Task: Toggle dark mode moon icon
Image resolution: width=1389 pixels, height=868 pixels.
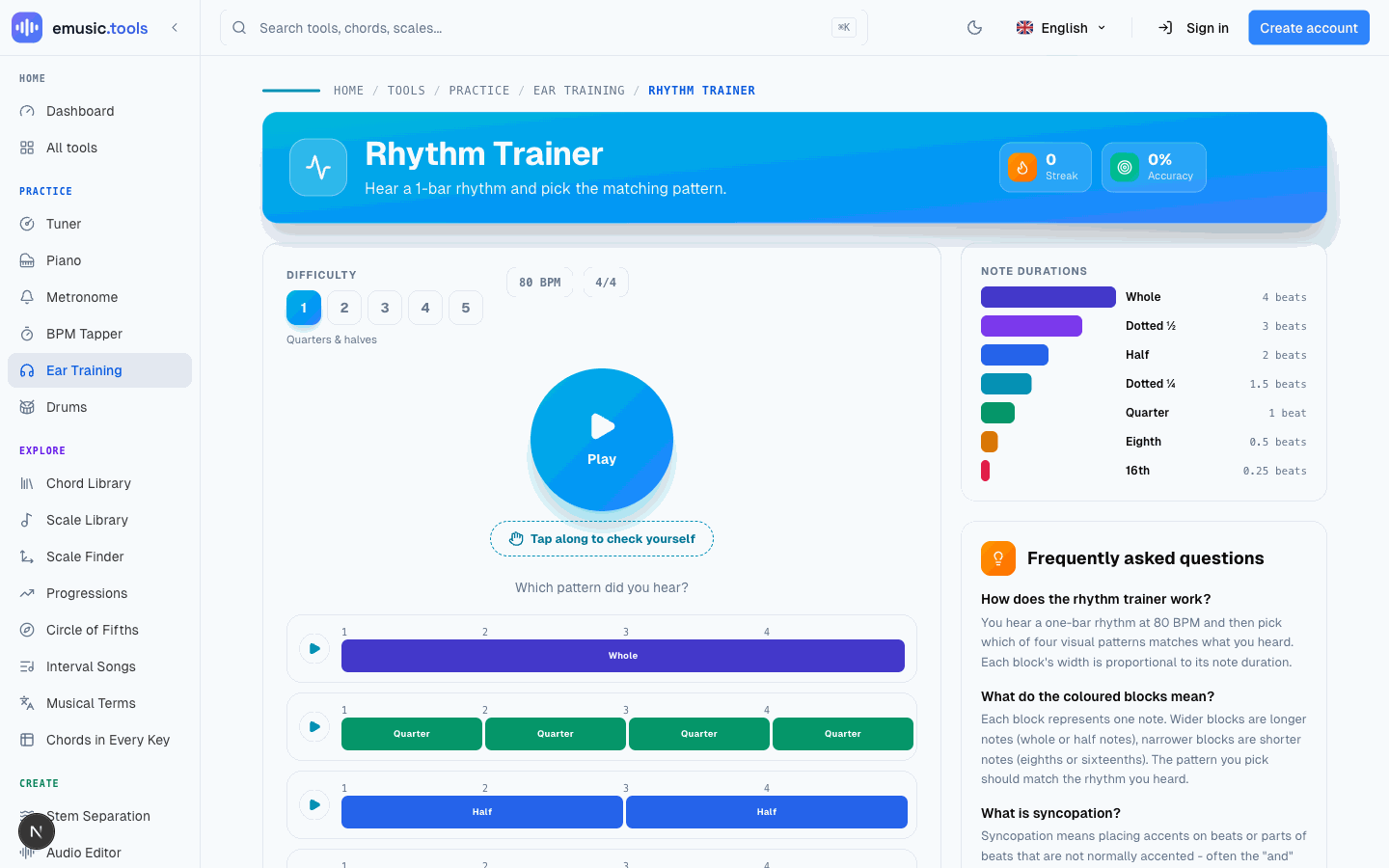Action: pyautogui.click(x=975, y=28)
